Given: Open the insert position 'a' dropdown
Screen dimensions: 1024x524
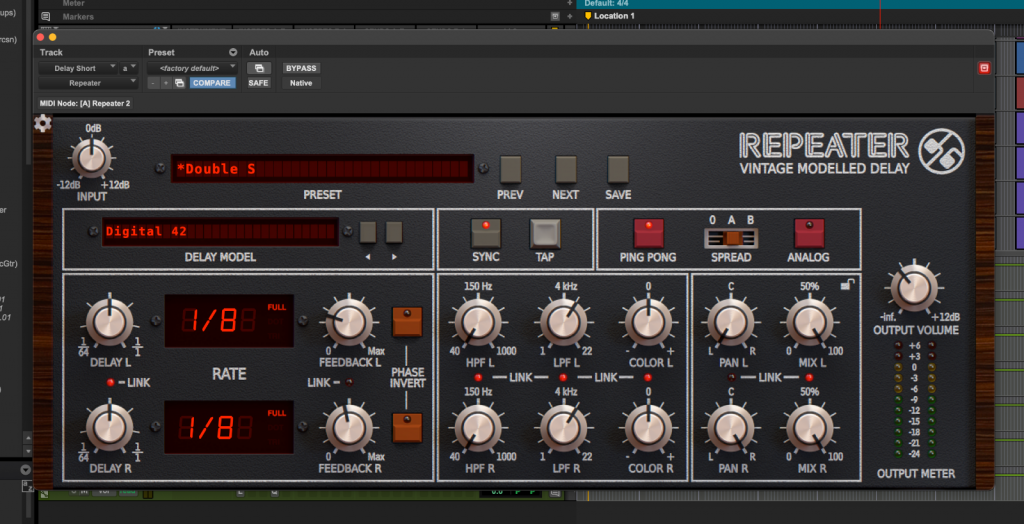Looking at the screenshot, I should (x=129, y=68).
